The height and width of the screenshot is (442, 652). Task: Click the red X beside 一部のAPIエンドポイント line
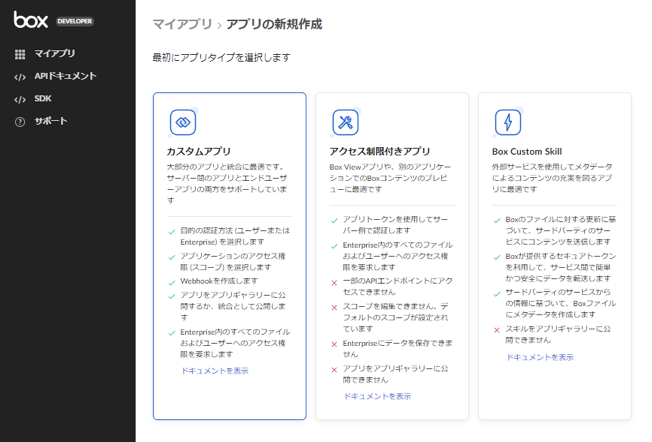pos(334,283)
